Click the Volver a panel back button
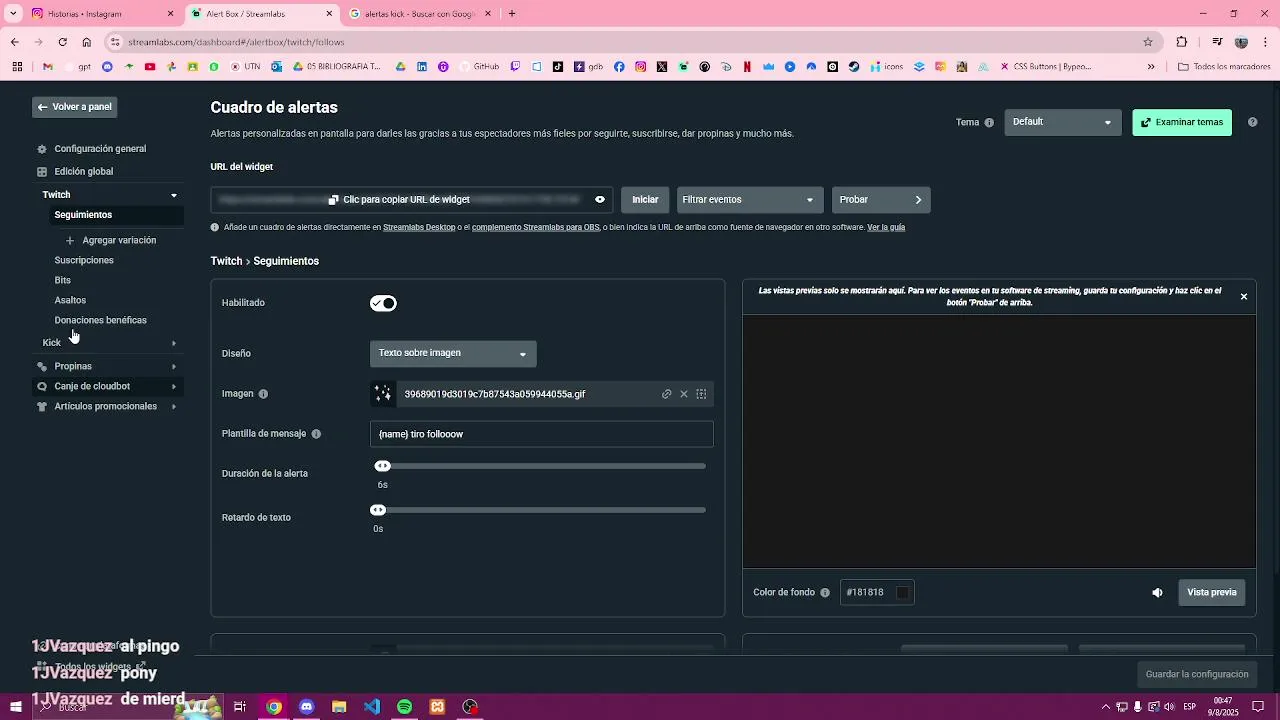Screen dimensions: 1280x720 (75, 107)
